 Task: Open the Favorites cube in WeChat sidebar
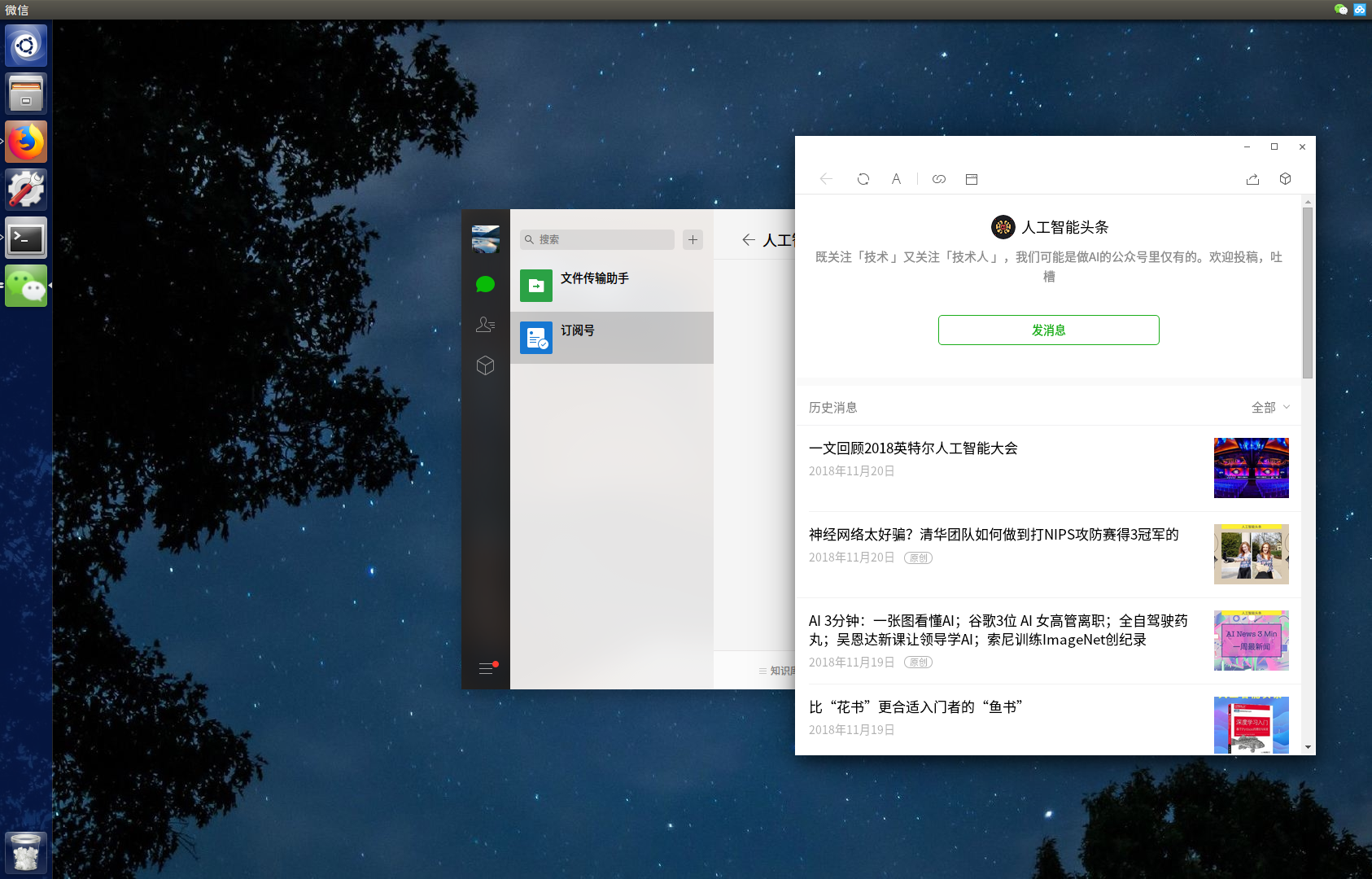point(485,365)
